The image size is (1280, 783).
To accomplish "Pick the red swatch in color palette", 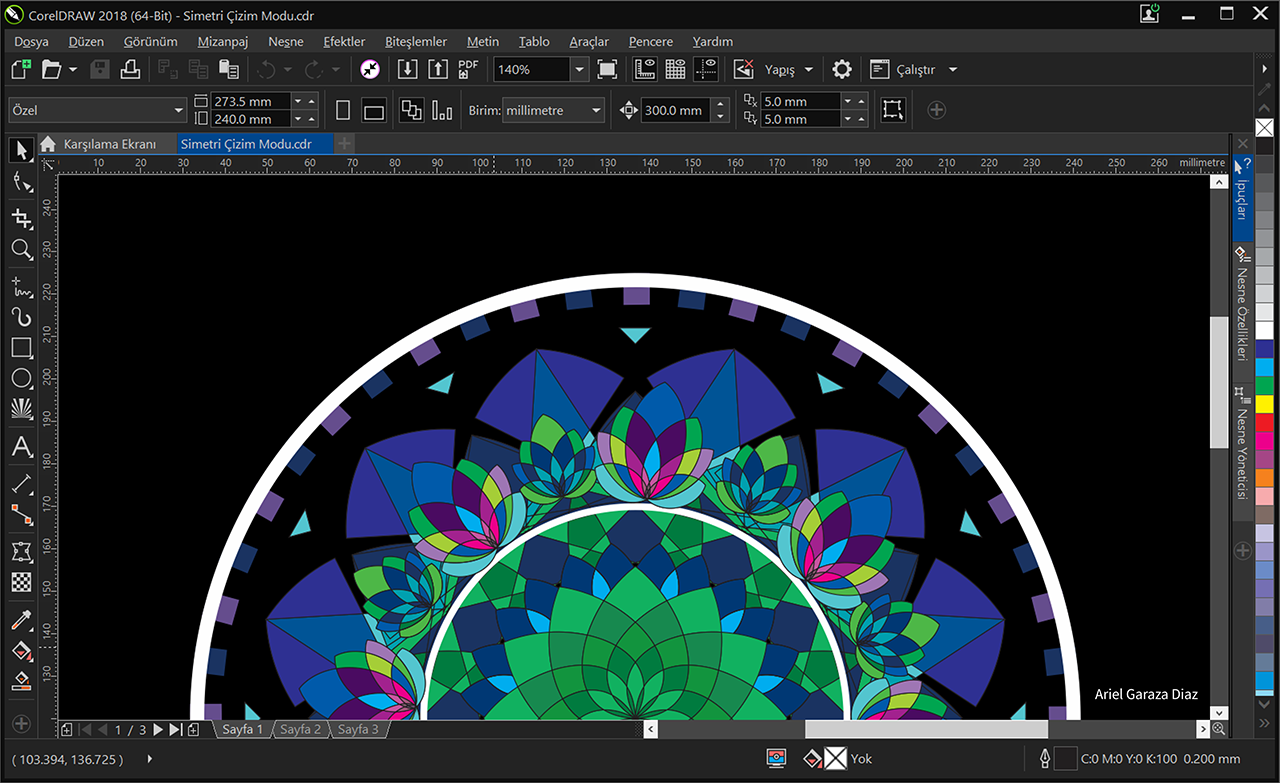I will pos(1265,421).
